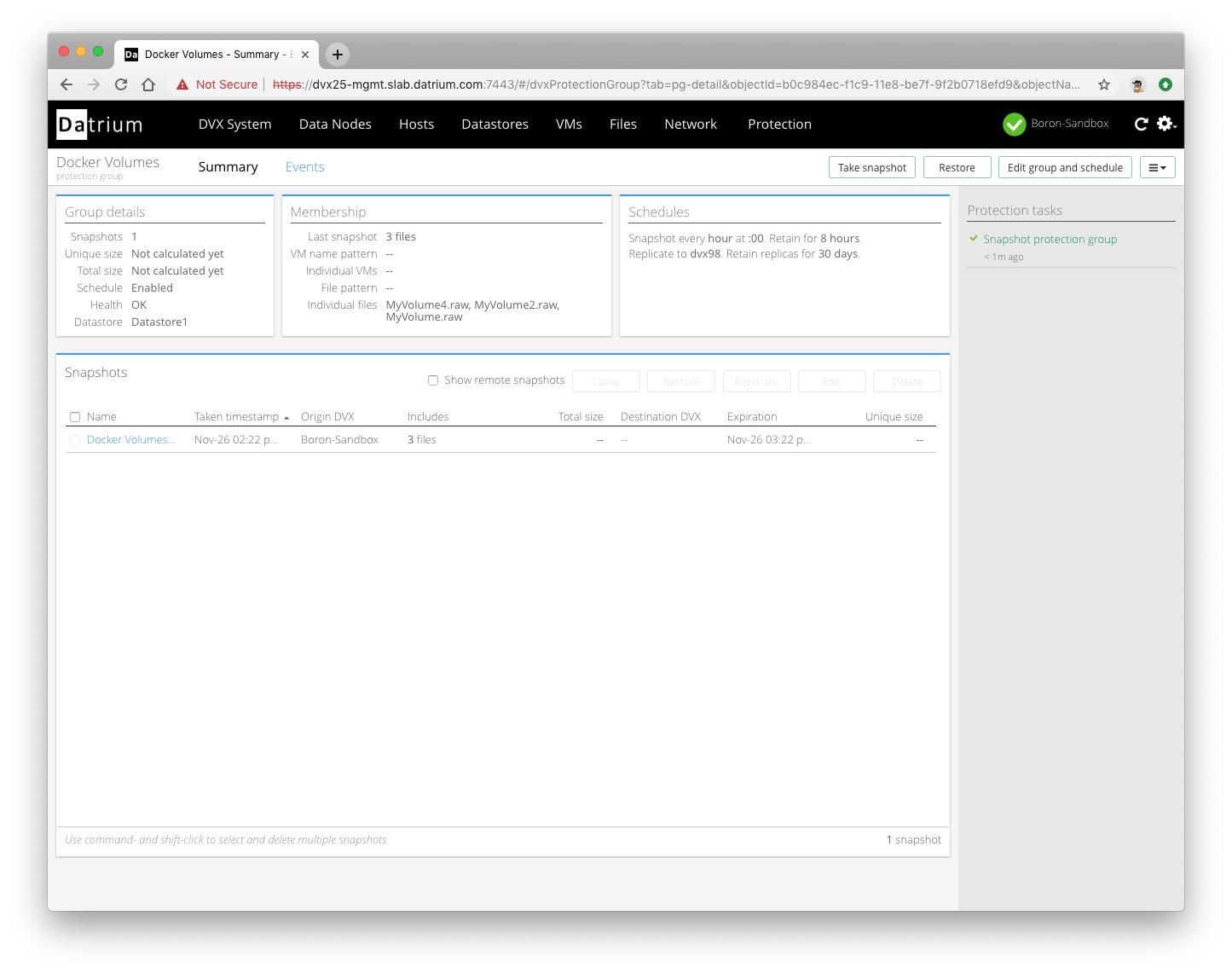Open the Files section
Viewport: 1232px width, 974px height.
623,125
